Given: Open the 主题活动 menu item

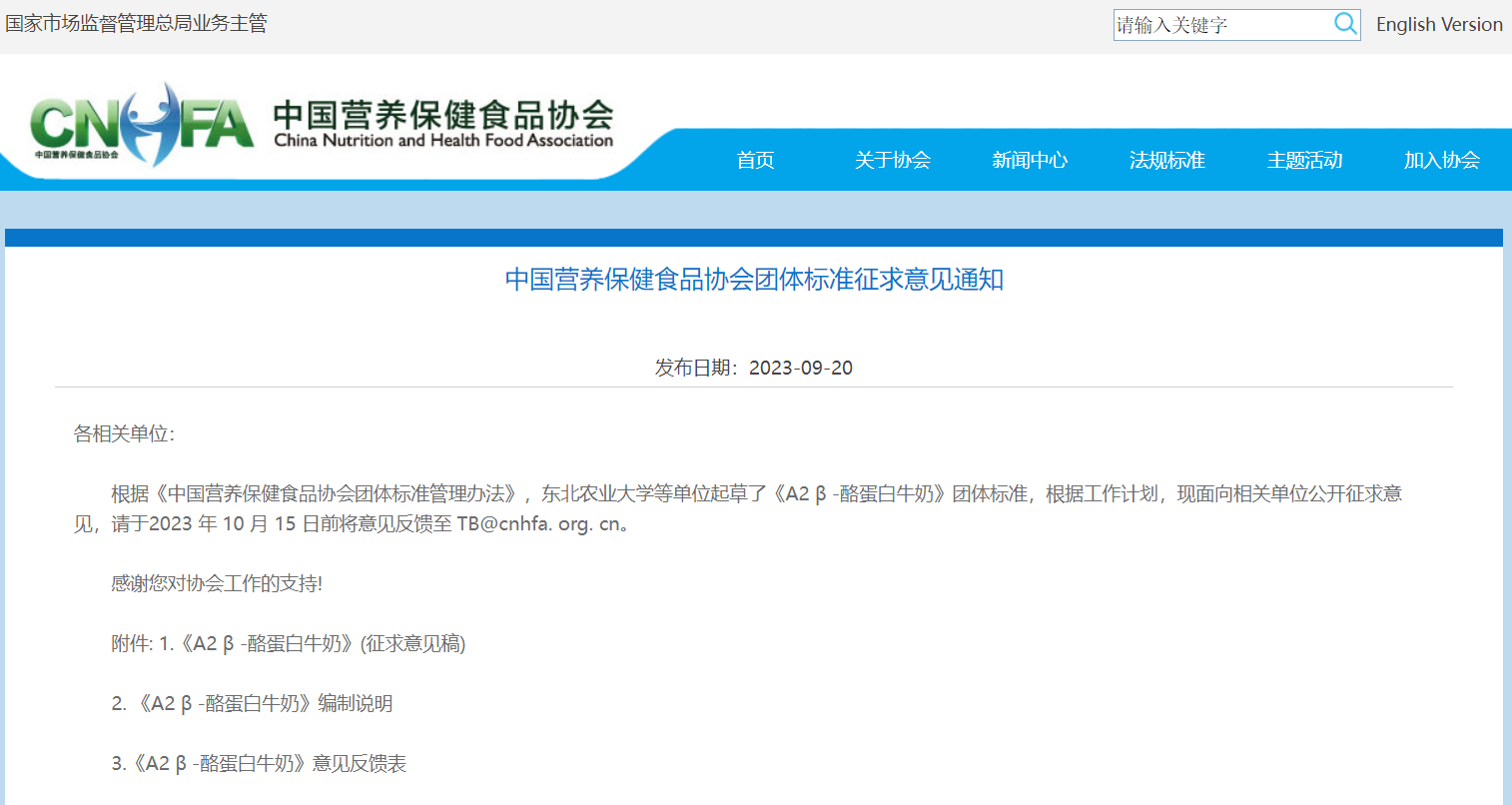Looking at the screenshot, I should pos(1304,160).
